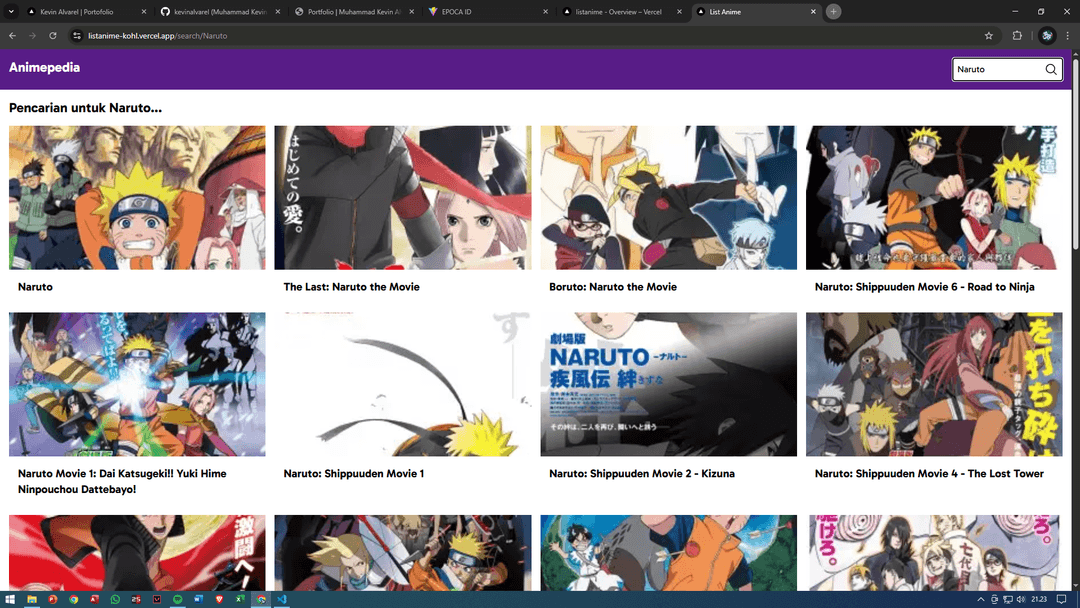Open the browser Extensions puzzle icon
Viewport: 1080px width, 608px height.
coord(1018,35)
